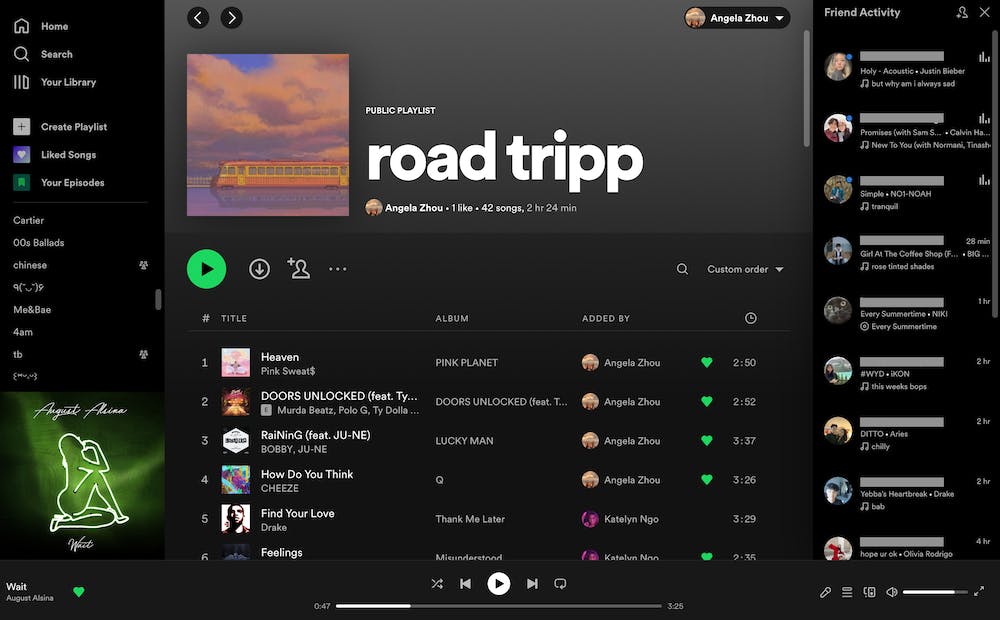Image resolution: width=1000 pixels, height=620 pixels.
Task: Open the connect to a device icon
Action: pos(869,592)
